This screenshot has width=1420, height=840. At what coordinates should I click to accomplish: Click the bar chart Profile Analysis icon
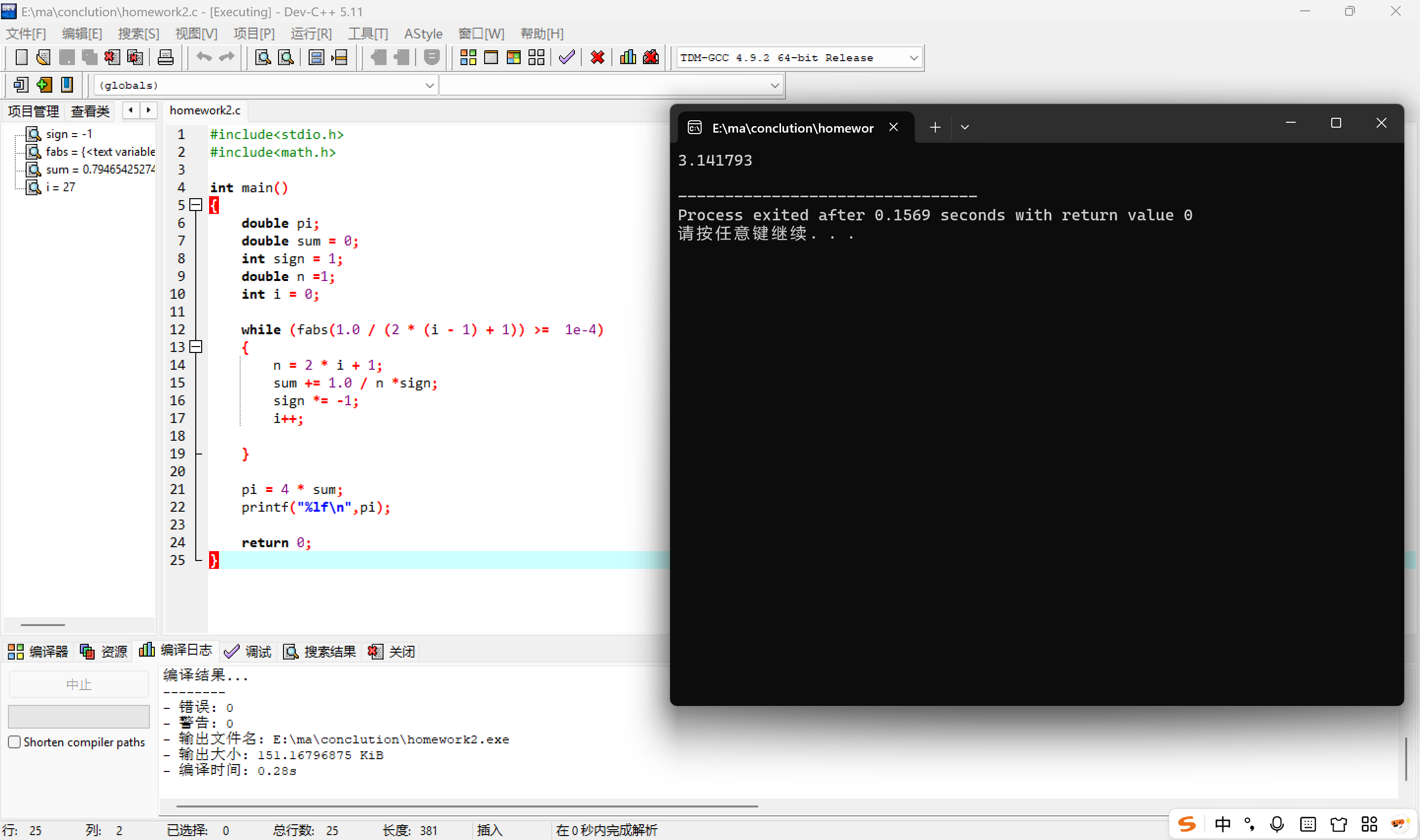point(628,57)
